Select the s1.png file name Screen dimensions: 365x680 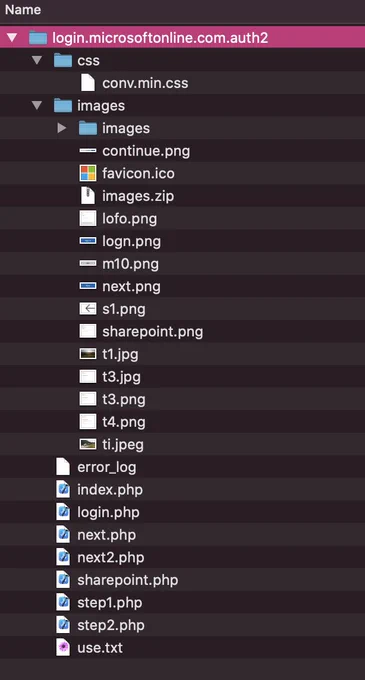124,309
